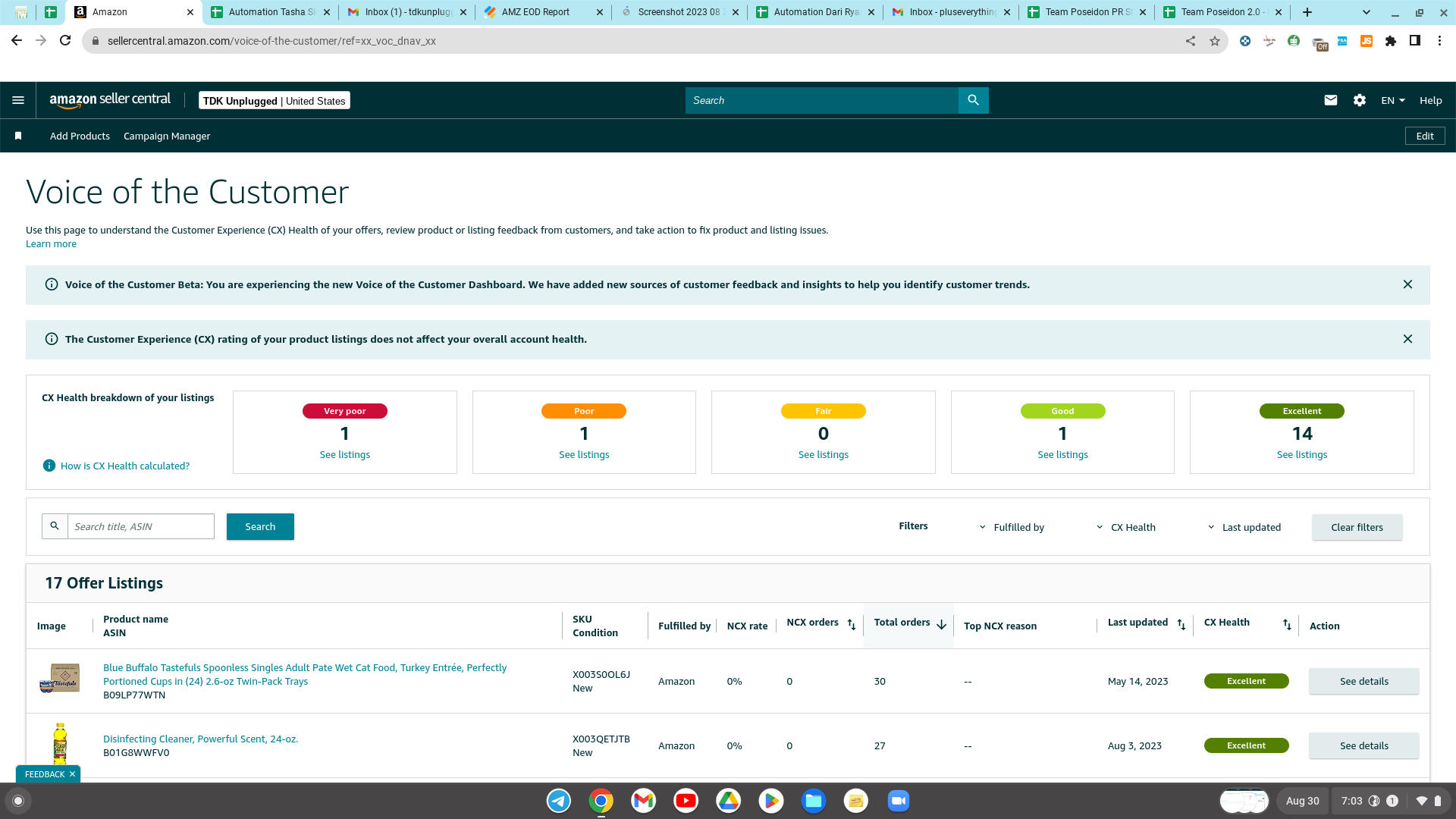Bookmark this page with the star icon
This screenshot has height=819, width=1456.
pyautogui.click(x=1215, y=41)
